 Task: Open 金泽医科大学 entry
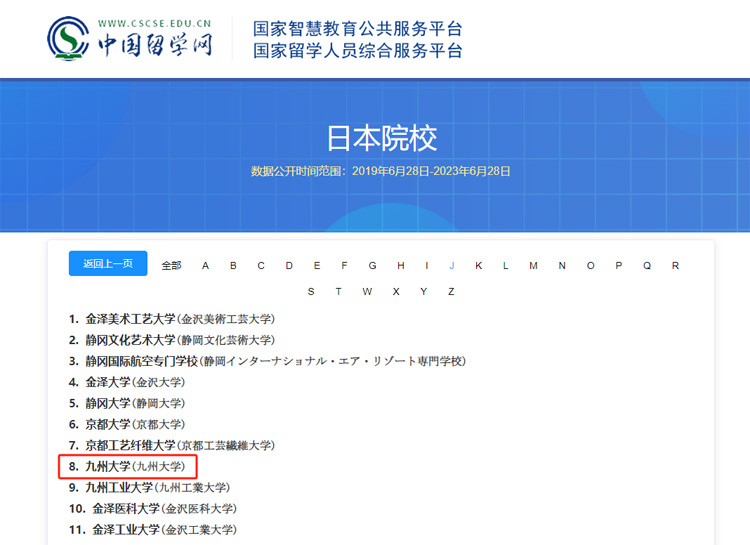pyautogui.click(x=153, y=509)
